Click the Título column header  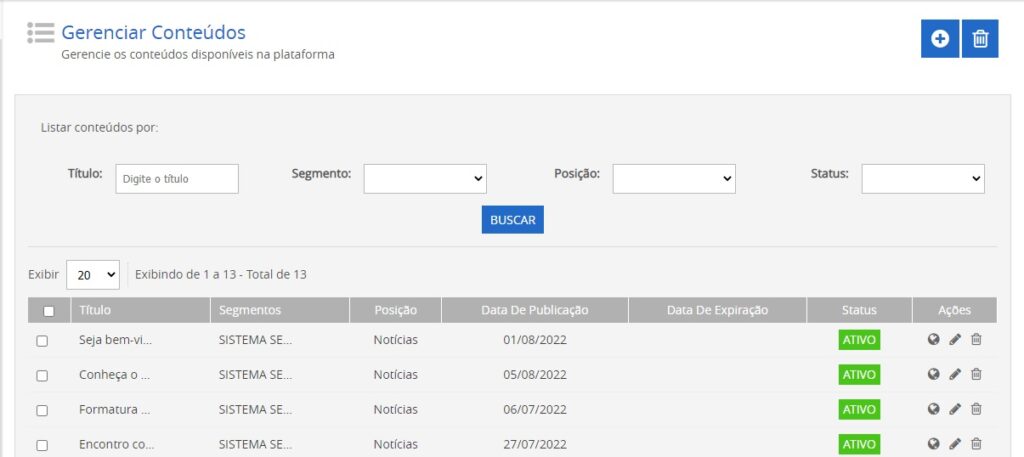tap(95, 310)
